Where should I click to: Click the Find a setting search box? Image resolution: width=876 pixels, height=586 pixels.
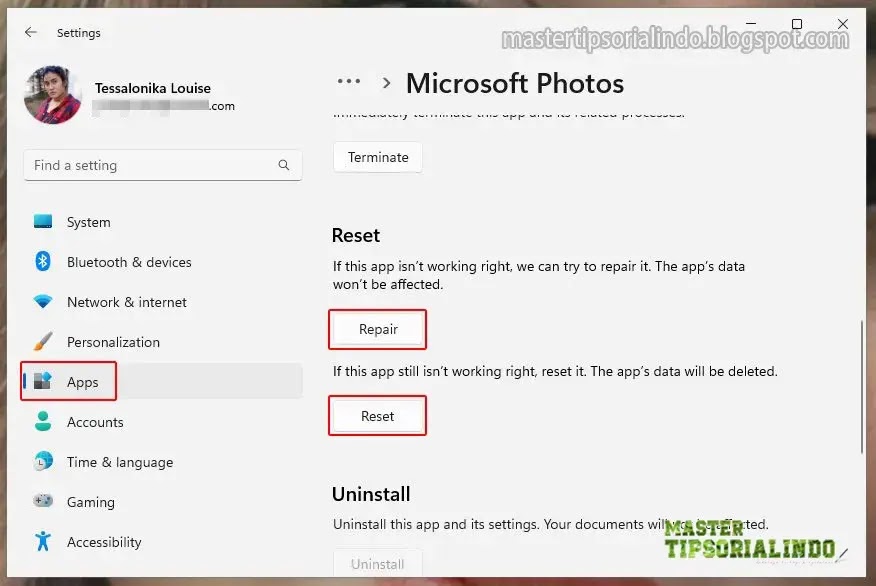tap(163, 165)
